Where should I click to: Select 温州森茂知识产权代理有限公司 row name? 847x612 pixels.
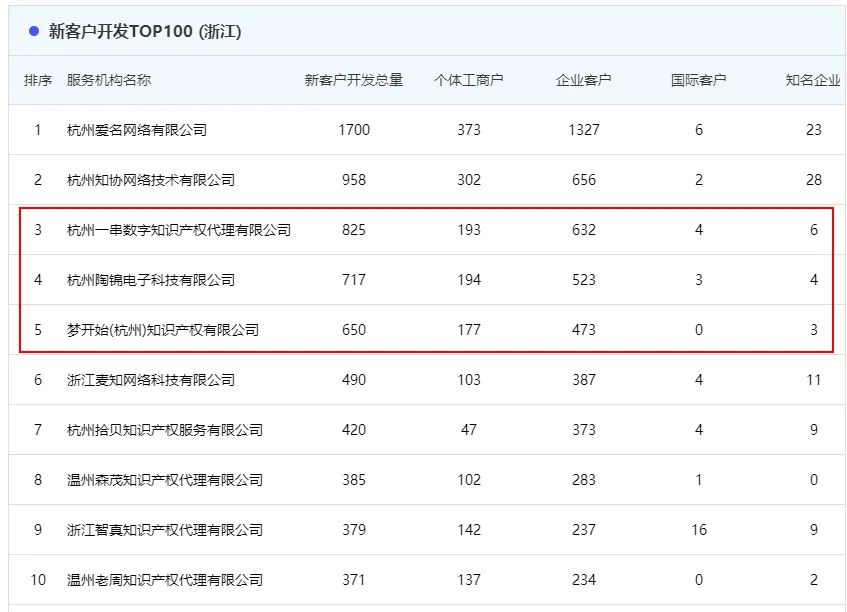pos(165,480)
